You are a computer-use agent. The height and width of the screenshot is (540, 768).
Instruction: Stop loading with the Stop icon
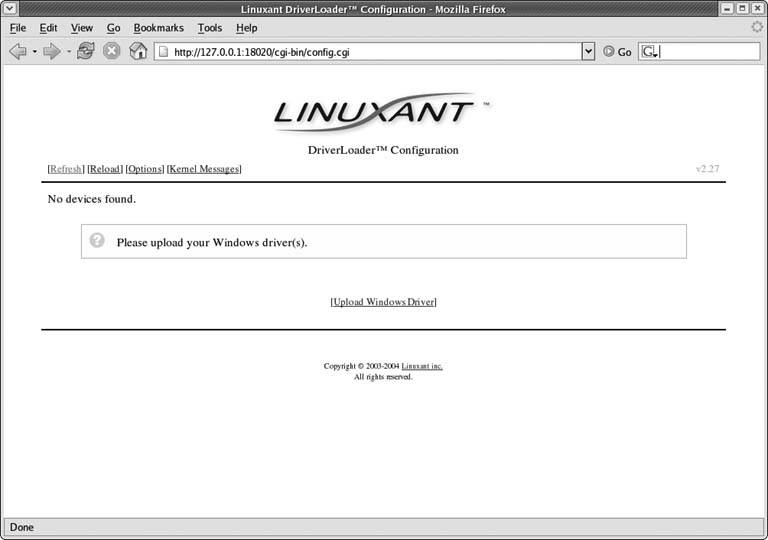pyautogui.click(x=112, y=51)
